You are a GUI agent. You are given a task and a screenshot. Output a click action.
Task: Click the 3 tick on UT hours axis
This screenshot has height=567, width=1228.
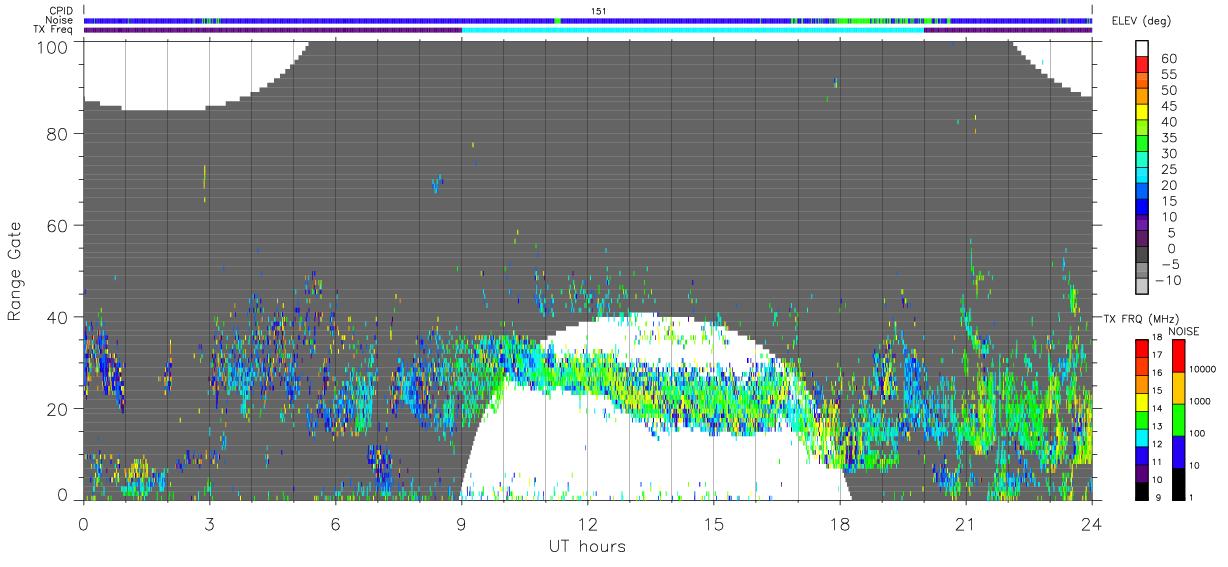pyautogui.click(x=209, y=524)
